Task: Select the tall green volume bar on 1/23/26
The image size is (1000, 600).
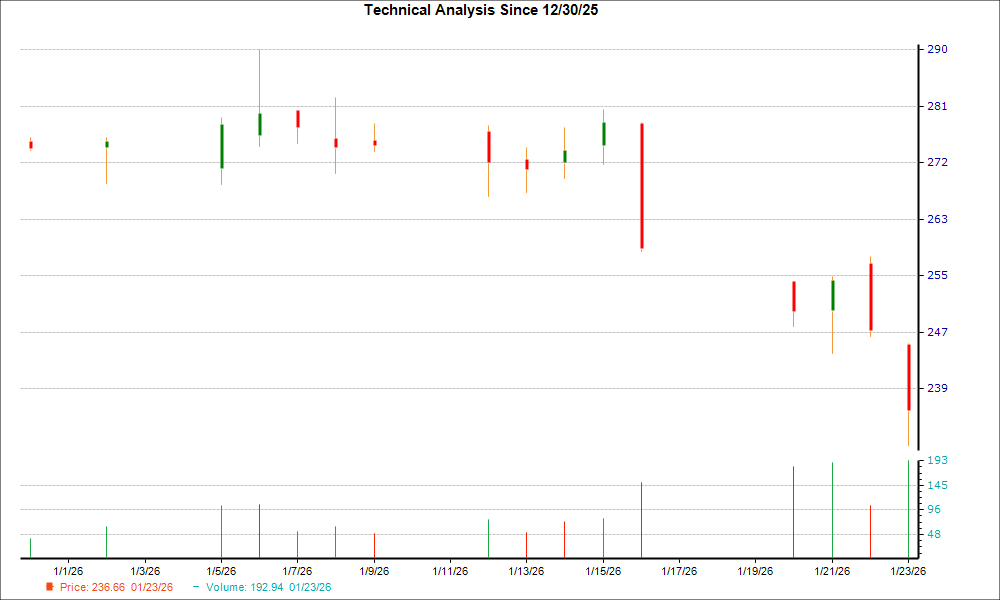Action: tap(908, 505)
